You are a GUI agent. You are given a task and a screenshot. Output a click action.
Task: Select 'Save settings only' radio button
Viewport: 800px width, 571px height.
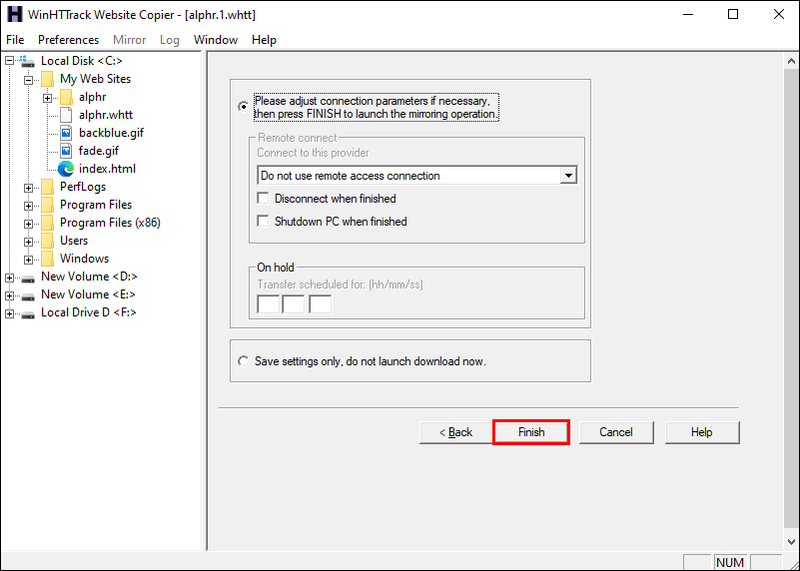click(243, 361)
